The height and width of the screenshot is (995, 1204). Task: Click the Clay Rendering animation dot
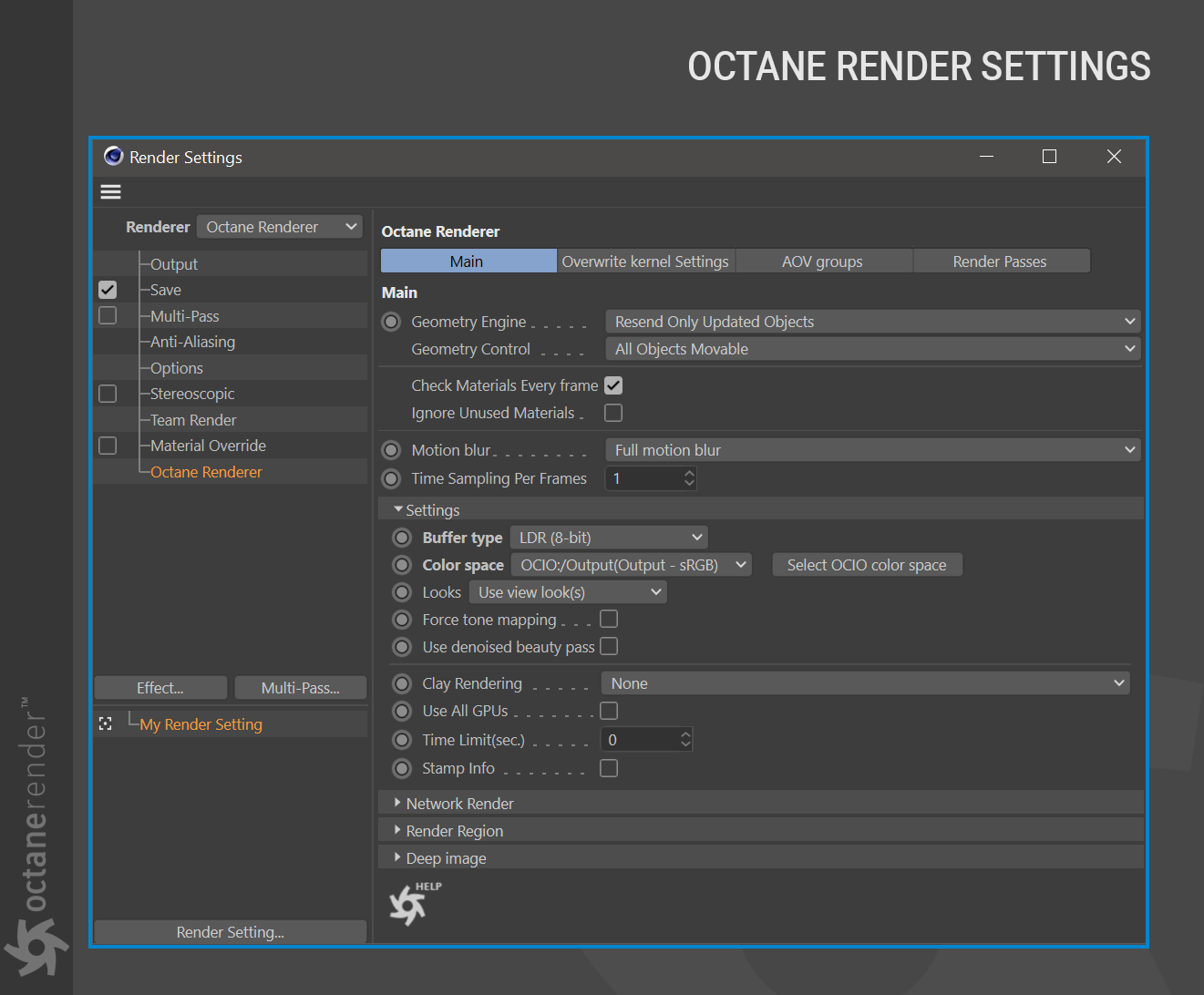click(x=402, y=683)
